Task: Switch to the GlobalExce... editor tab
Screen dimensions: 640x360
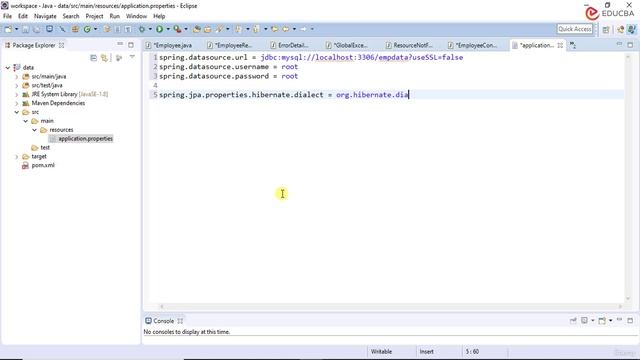Action: (x=348, y=45)
